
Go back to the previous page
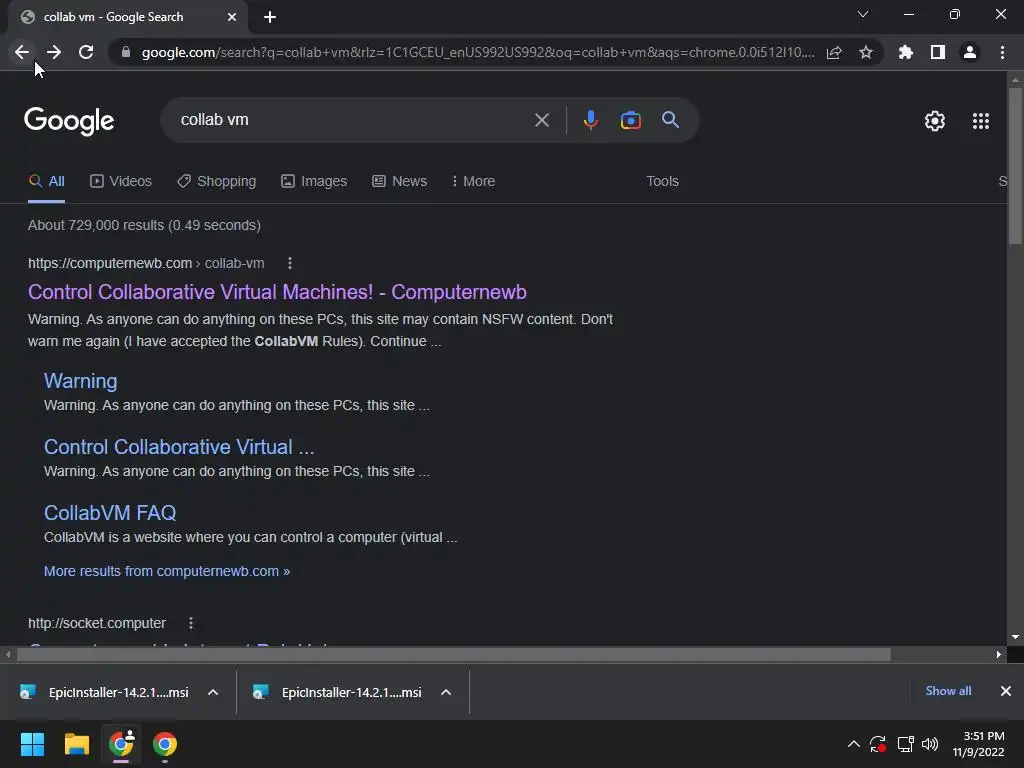(22, 52)
